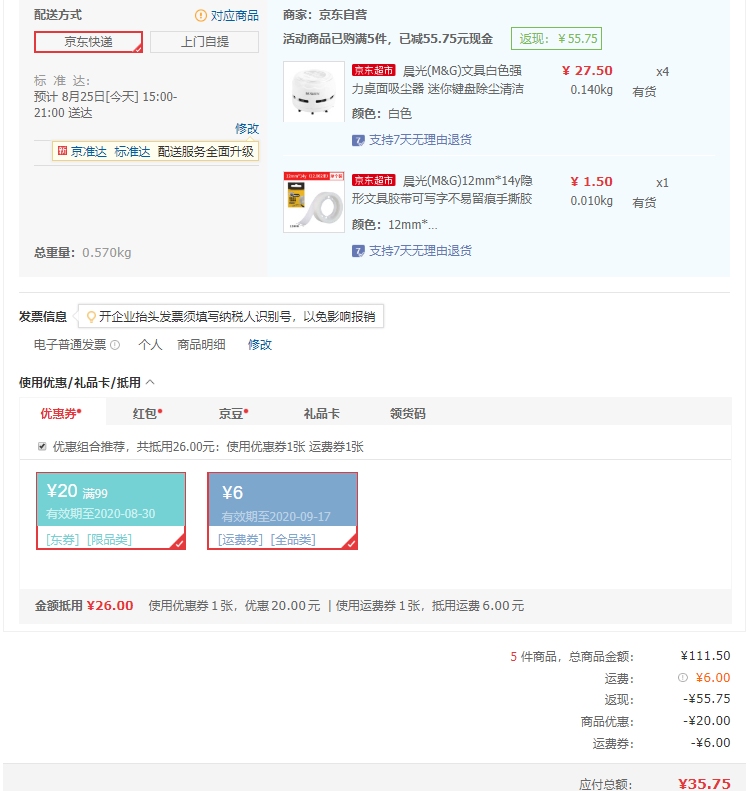Screen dimensions: 750x791
Task: Deselect the ¥6 运费券 coupon
Action: coord(282,511)
